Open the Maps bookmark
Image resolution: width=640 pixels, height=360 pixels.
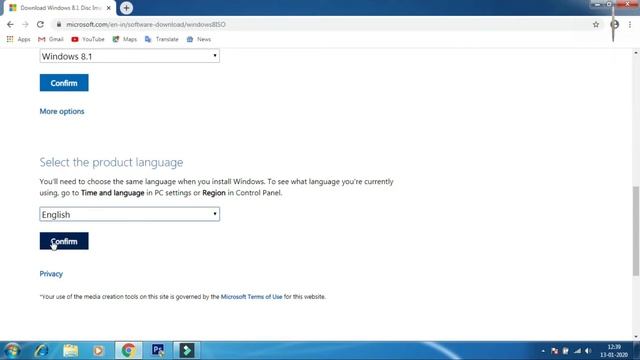click(x=124, y=39)
